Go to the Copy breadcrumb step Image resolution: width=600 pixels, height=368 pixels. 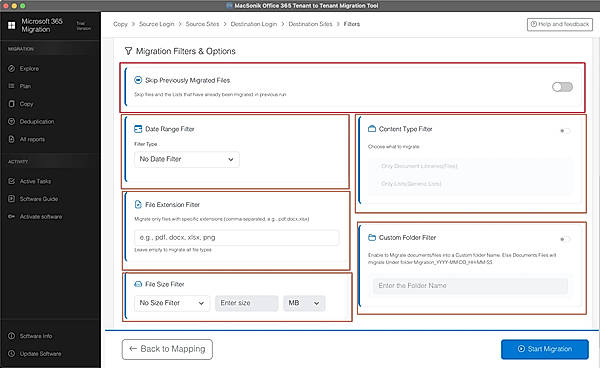click(x=120, y=24)
